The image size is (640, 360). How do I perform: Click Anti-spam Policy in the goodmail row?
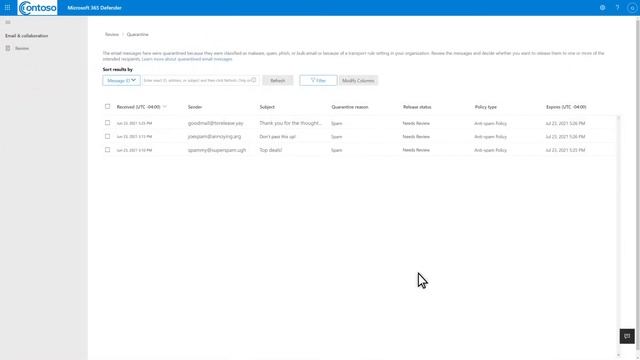click(x=490, y=123)
